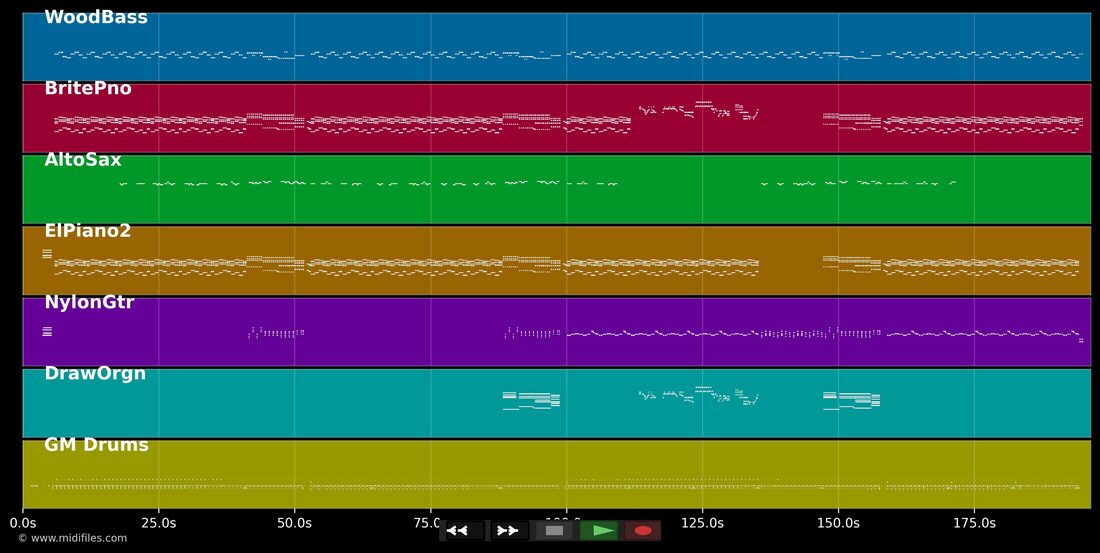Click the green play button
1100x553 pixels.
tap(599, 531)
